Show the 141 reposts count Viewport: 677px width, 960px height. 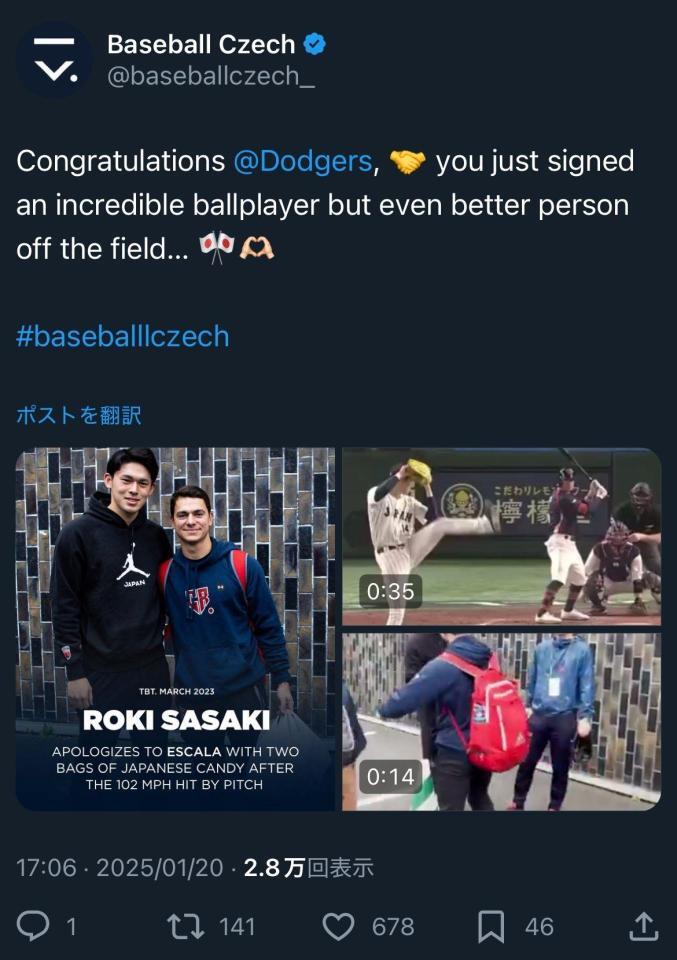point(237,927)
